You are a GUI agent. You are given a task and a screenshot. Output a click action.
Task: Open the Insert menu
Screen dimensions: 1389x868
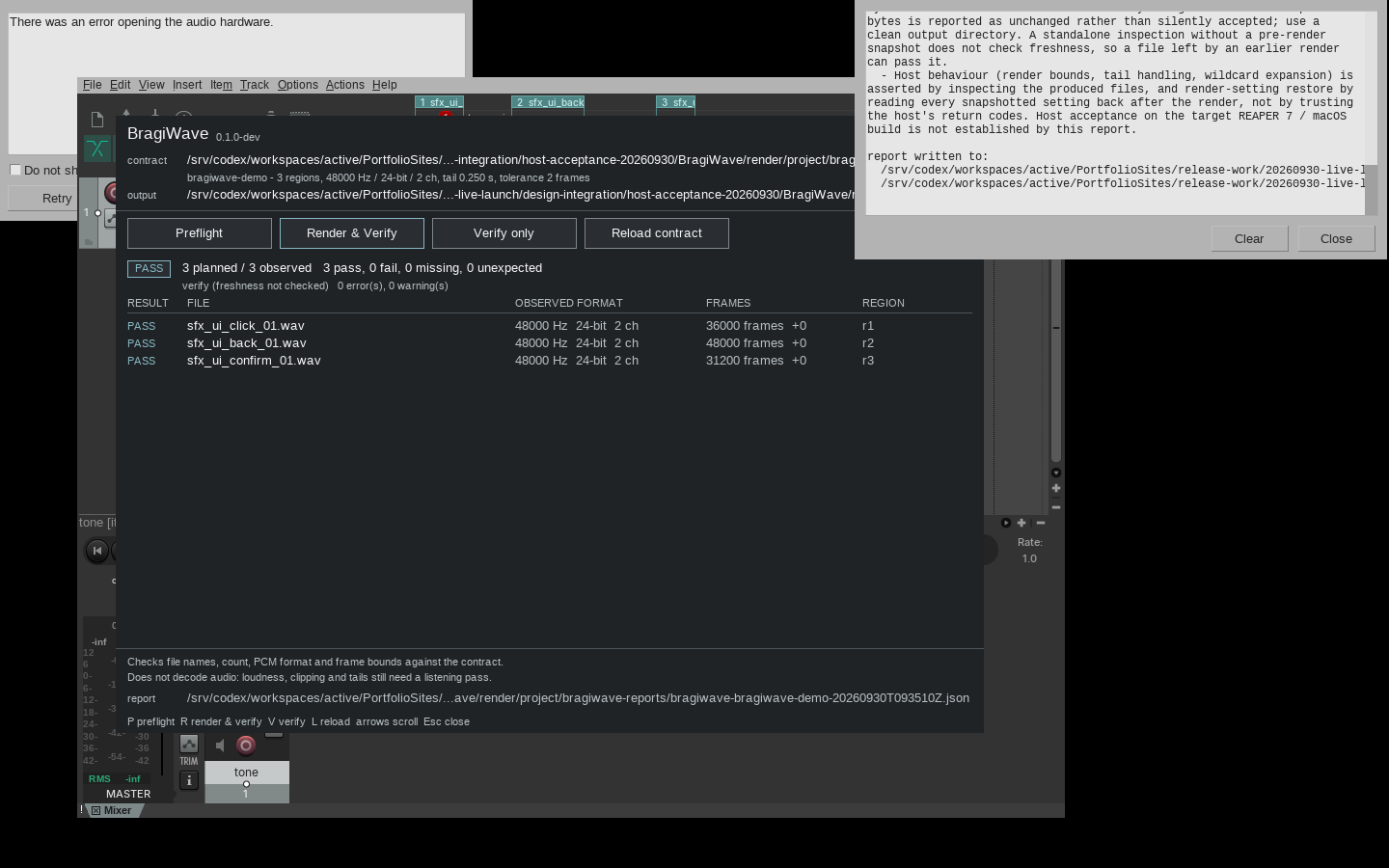(187, 85)
